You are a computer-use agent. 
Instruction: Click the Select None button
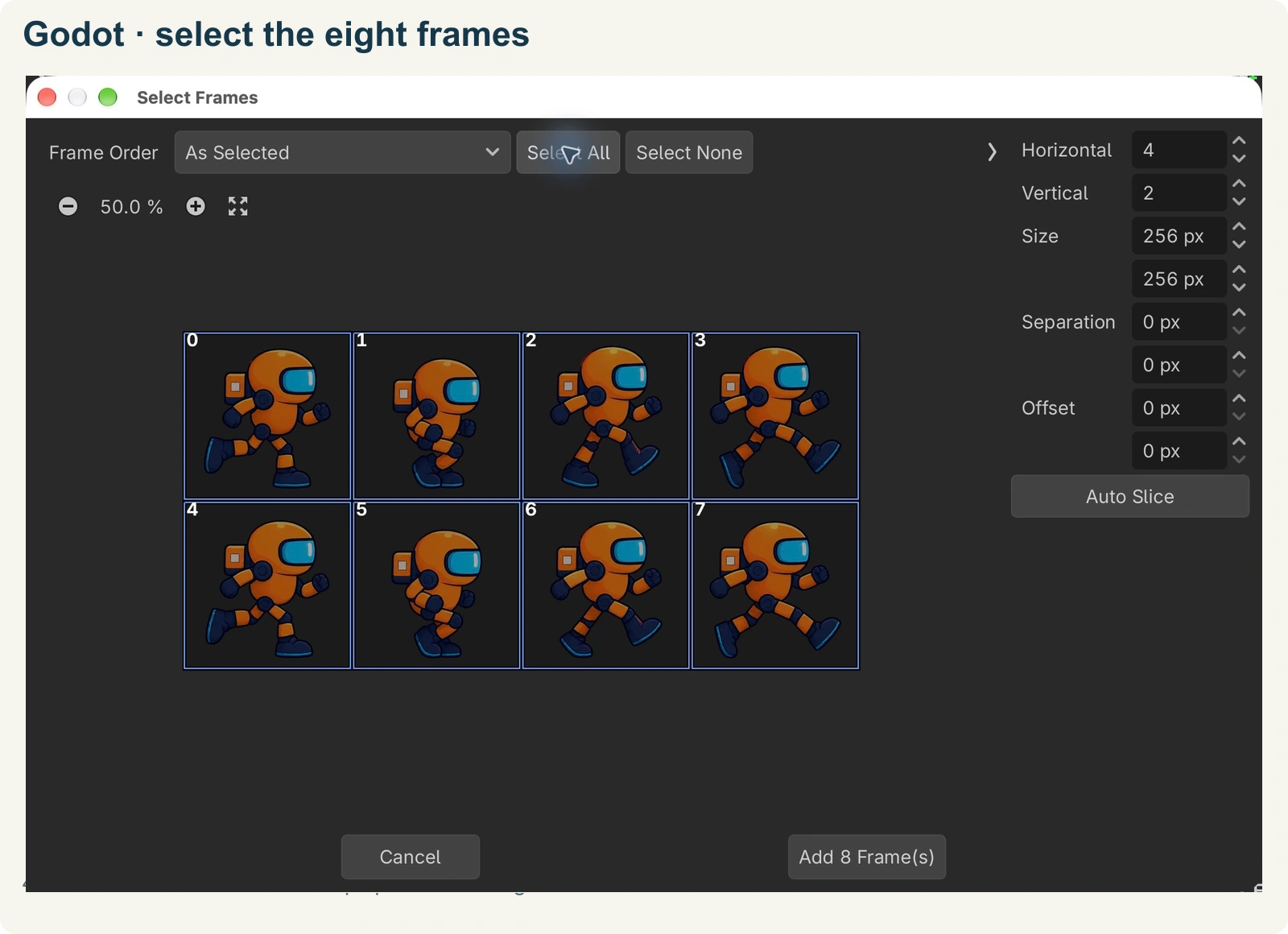(x=689, y=152)
